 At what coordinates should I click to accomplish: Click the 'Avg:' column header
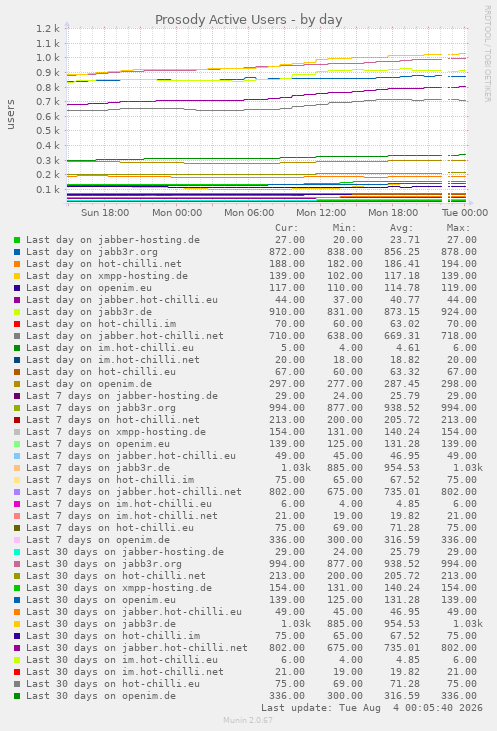pos(402,228)
